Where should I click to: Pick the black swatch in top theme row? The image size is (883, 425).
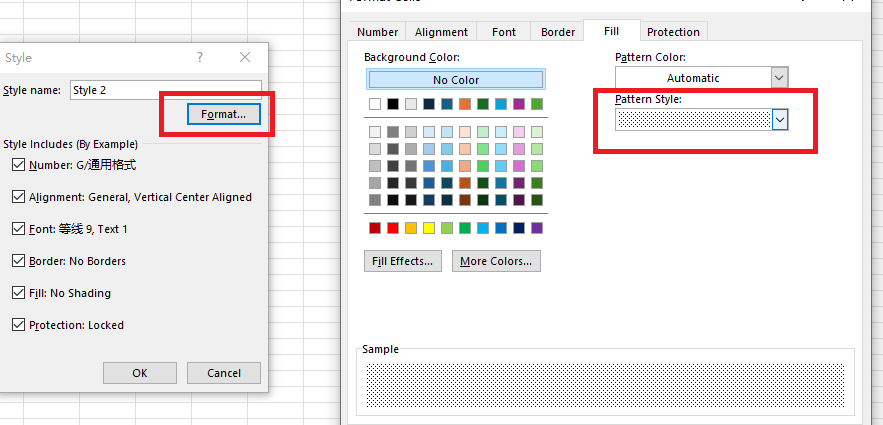(x=393, y=104)
